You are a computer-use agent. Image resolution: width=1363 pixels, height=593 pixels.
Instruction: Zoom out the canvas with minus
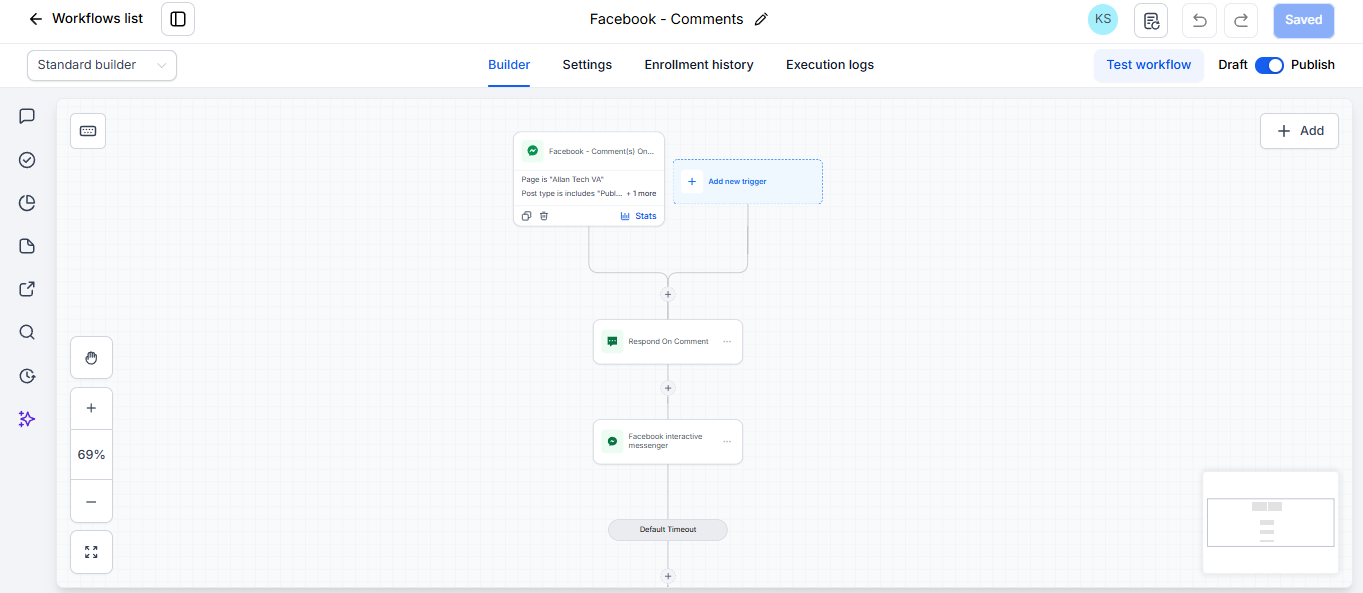[x=91, y=501]
